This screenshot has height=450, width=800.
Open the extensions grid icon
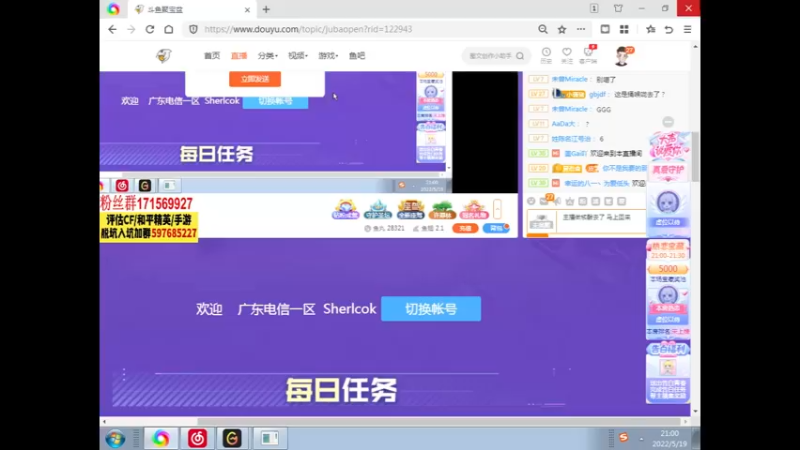tap(624, 30)
